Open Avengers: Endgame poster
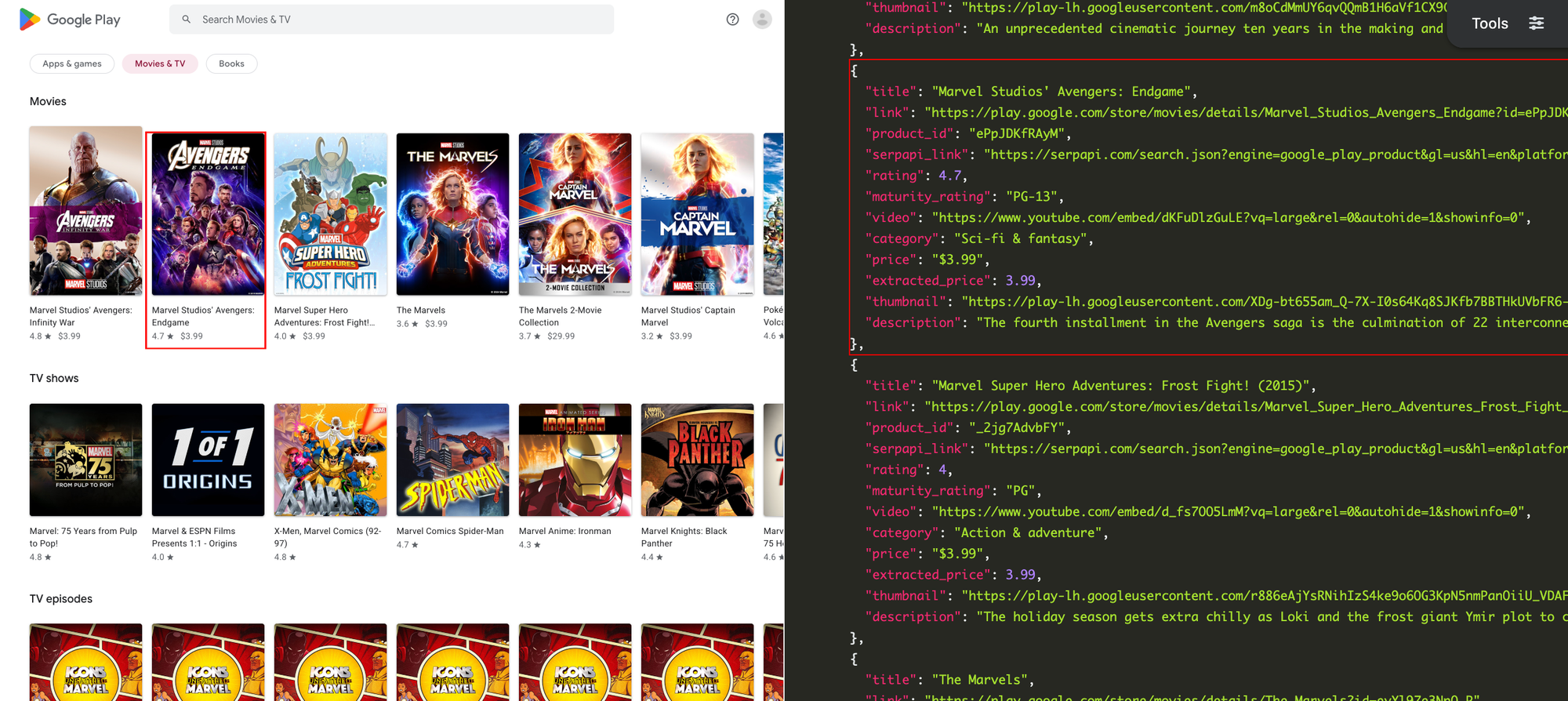The image size is (1568, 701). (209, 214)
